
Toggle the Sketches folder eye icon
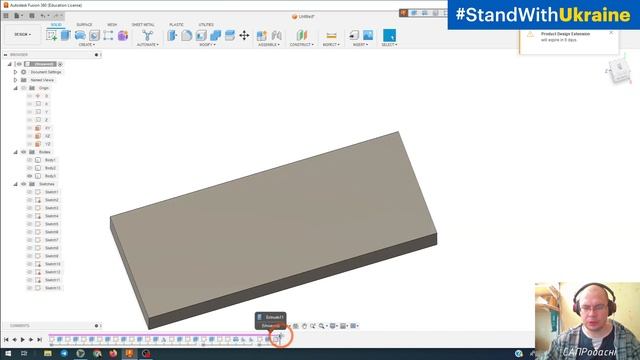pos(23,184)
